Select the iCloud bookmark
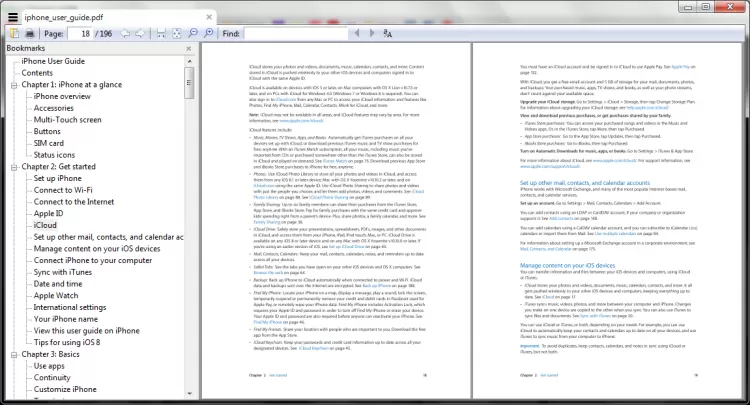Image resolution: width=750 pixels, height=405 pixels. pos(45,225)
